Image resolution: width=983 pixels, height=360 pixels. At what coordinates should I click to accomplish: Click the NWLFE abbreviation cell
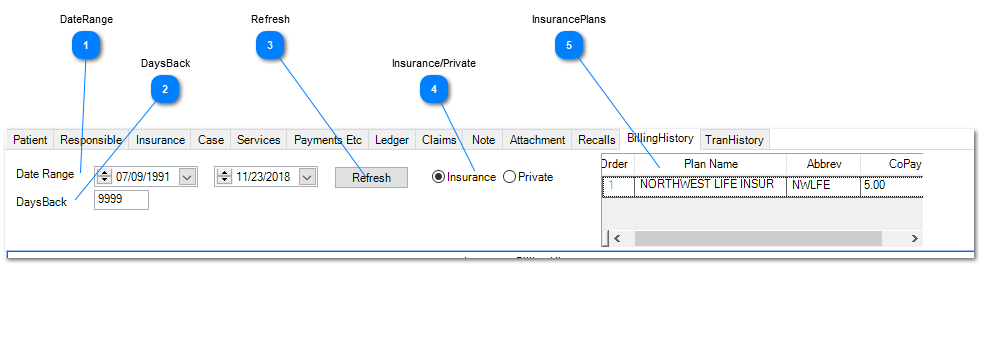(x=824, y=186)
